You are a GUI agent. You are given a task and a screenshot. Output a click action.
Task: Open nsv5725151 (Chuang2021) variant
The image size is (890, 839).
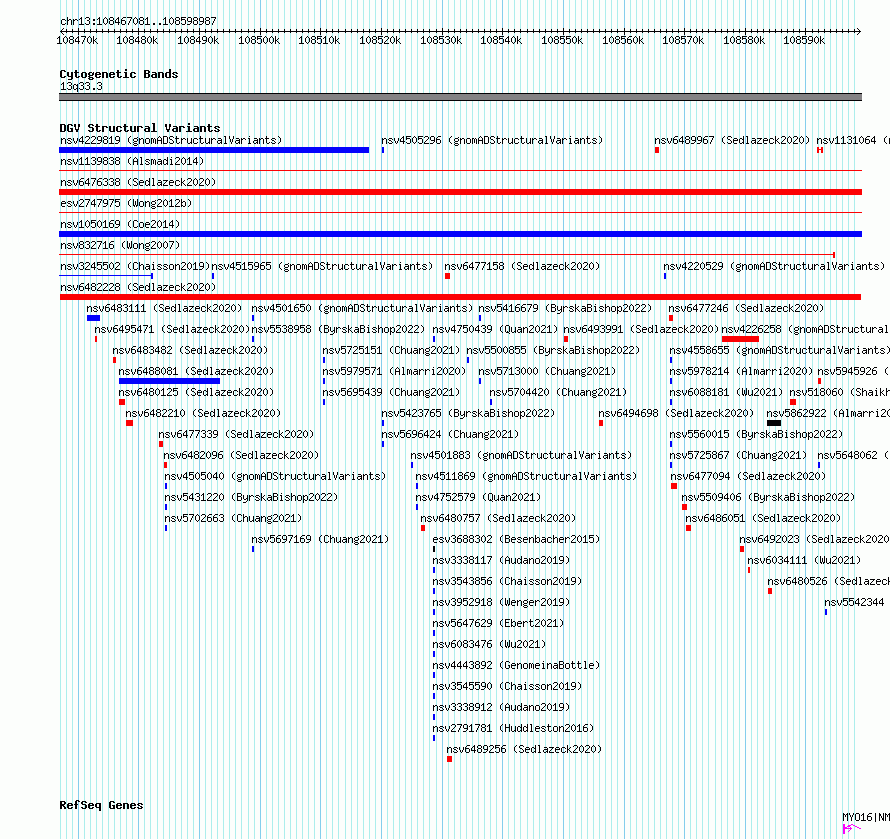click(x=391, y=350)
